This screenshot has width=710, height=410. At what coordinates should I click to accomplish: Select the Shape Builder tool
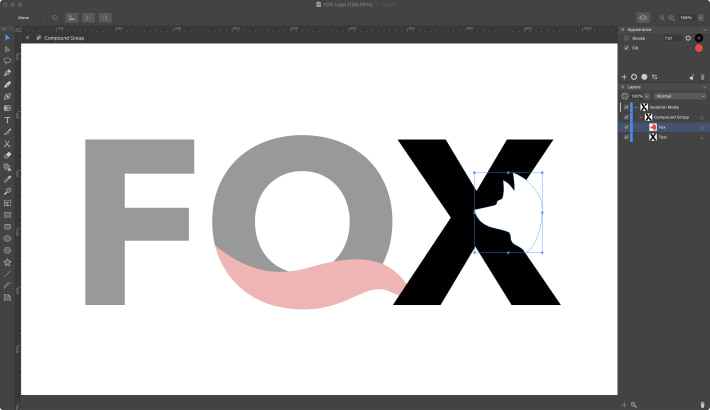pos(7,167)
